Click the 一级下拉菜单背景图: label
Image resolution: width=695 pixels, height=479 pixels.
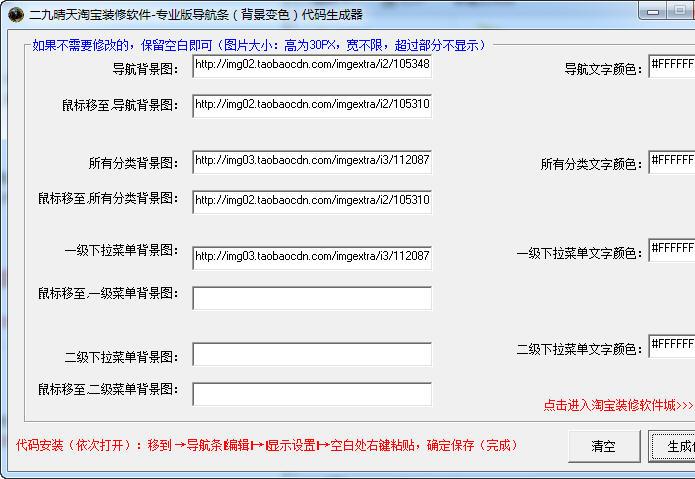point(121,250)
